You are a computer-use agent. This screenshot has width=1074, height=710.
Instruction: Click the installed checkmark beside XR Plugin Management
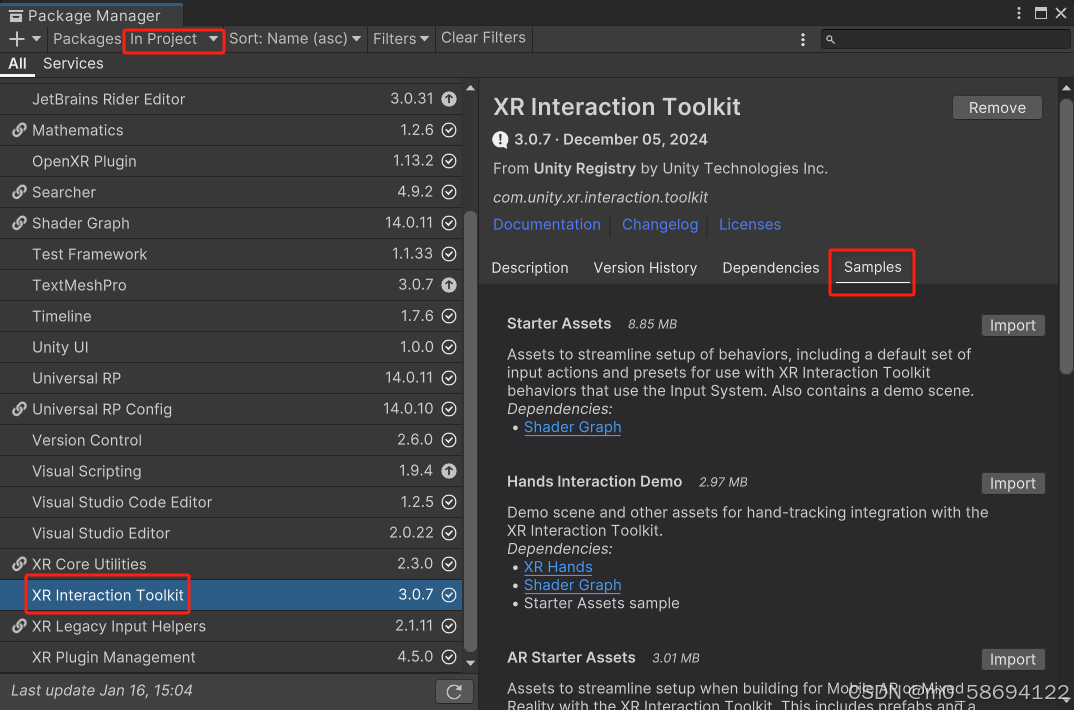coord(448,657)
